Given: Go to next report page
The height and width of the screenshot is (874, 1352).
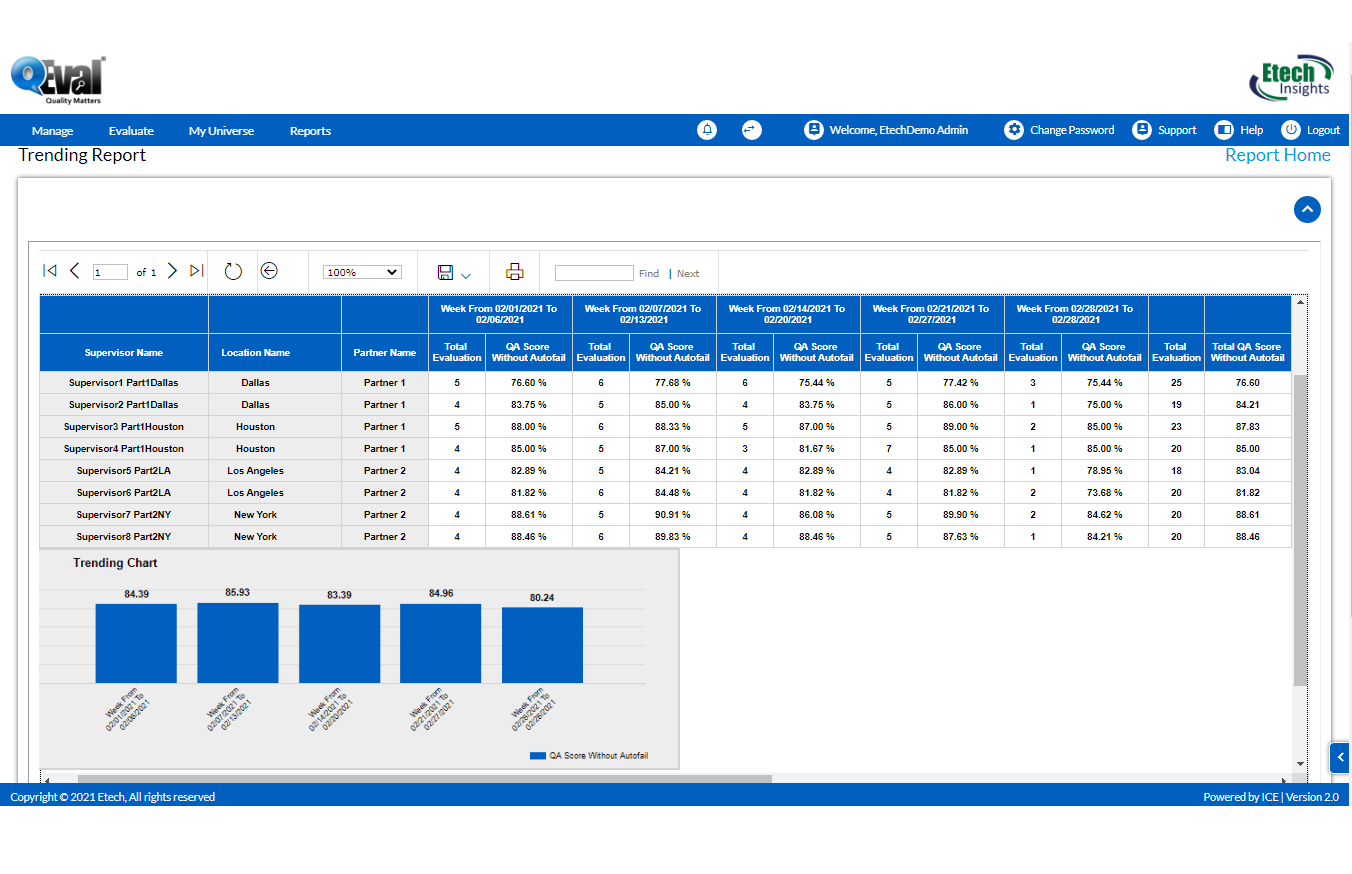Looking at the screenshot, I should 172,271.
